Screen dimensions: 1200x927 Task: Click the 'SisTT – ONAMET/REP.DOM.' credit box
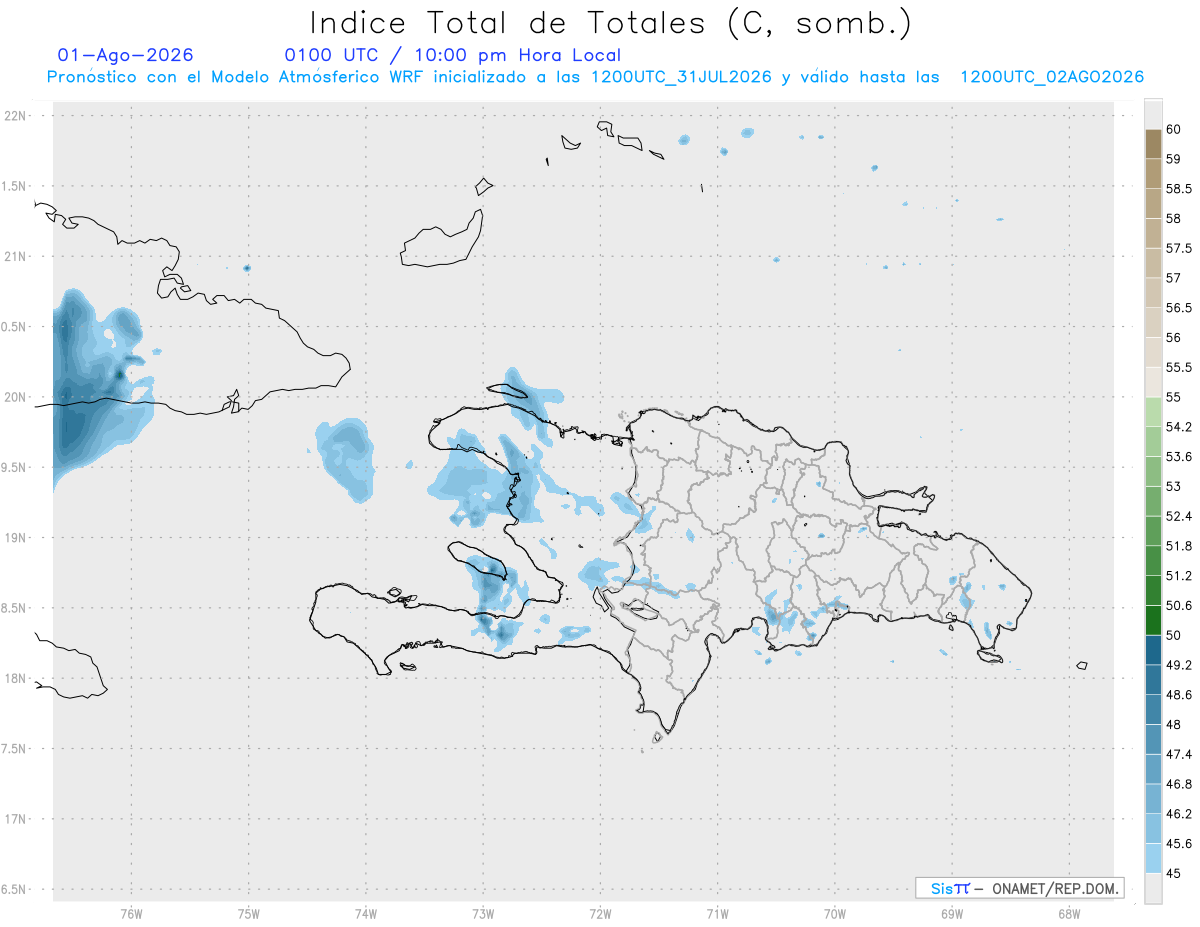1019,888
